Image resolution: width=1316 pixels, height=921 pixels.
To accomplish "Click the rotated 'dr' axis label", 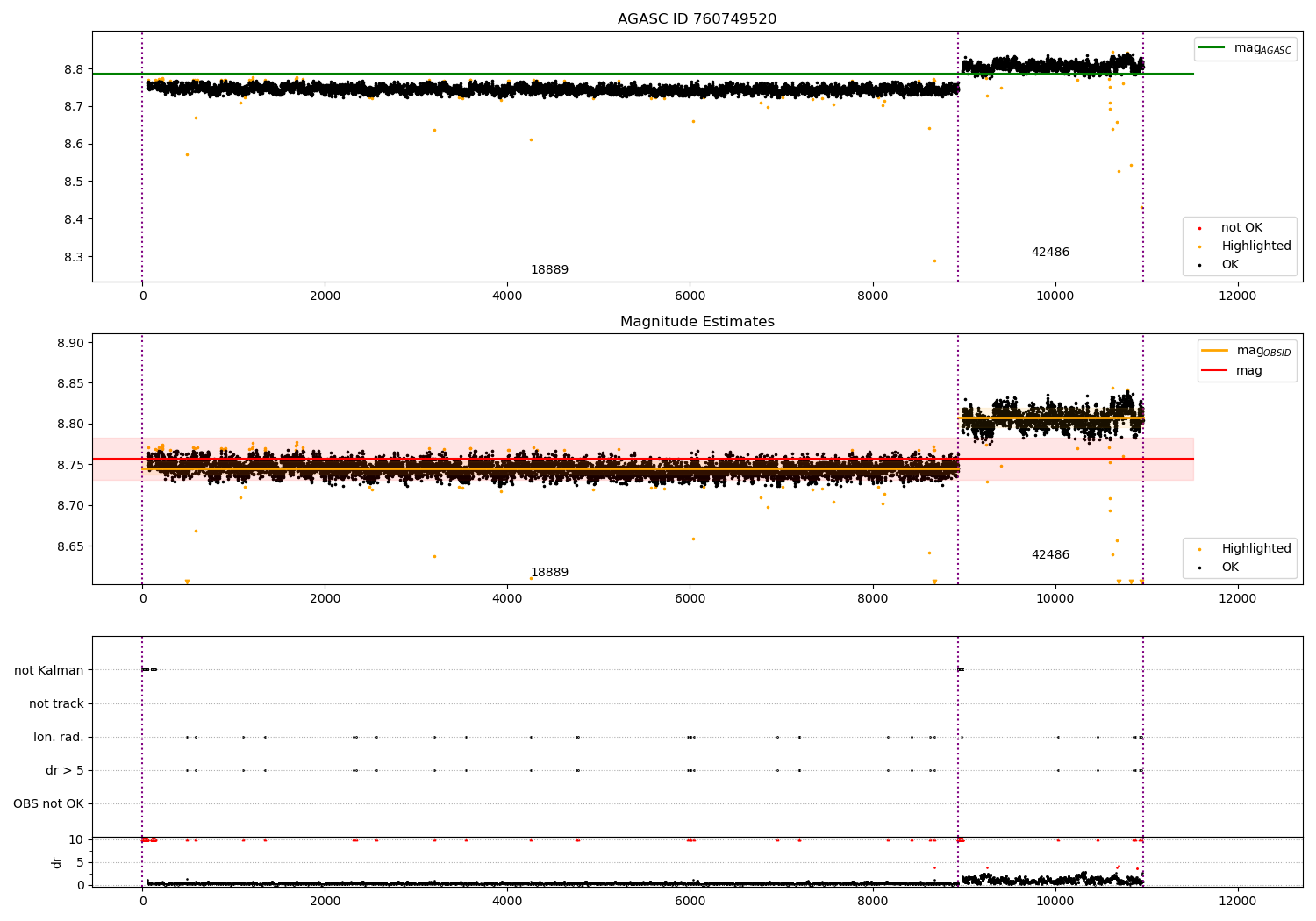I will coord(57,862).
